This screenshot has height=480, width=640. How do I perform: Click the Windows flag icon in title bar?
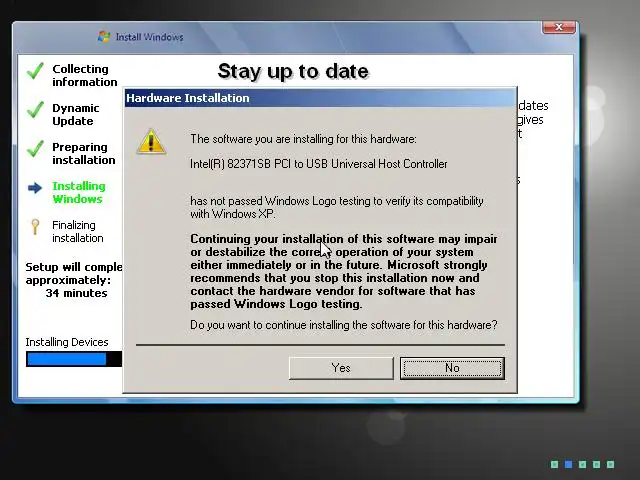pos(104,37)
